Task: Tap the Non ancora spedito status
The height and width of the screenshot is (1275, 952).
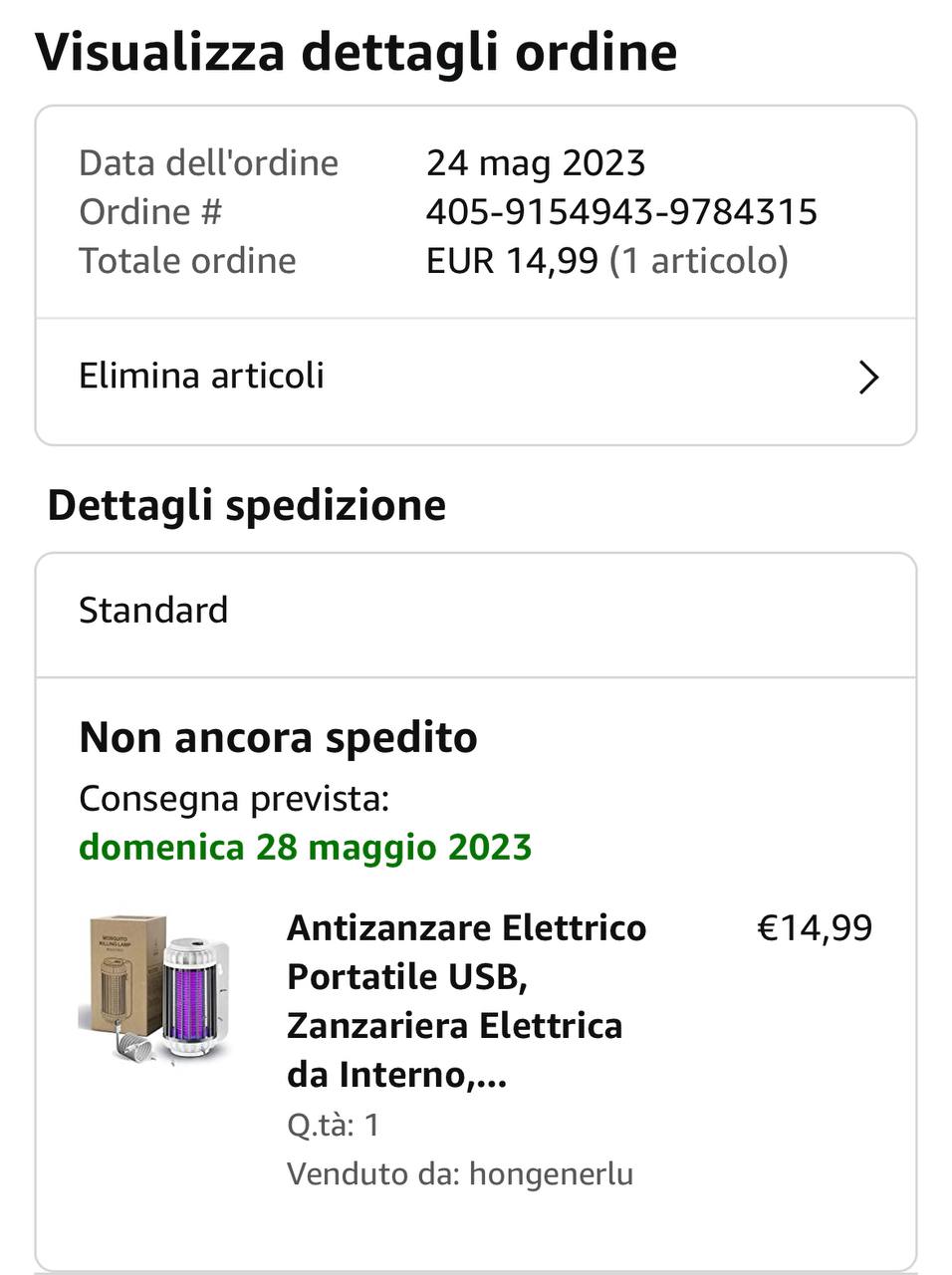Action: point(278,737)
